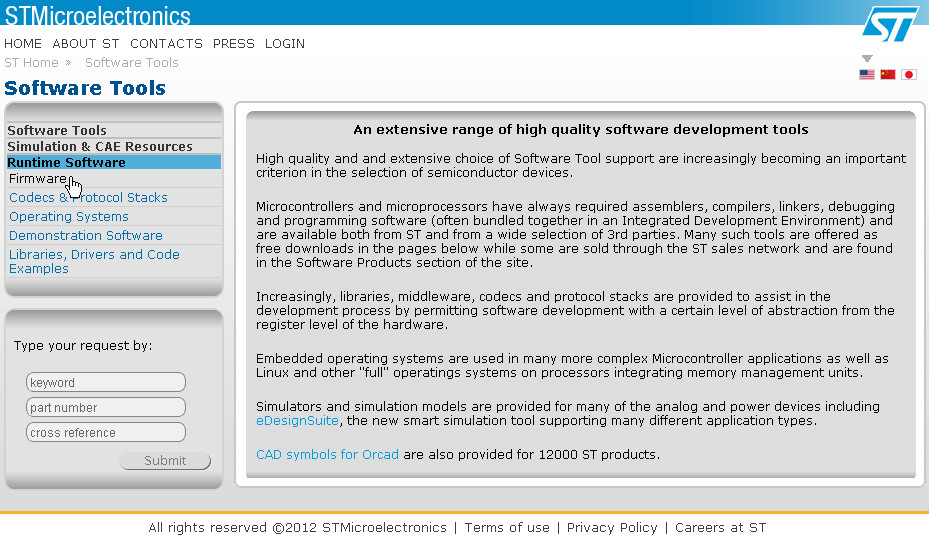This screenshot has width=929, height=556.
Task: Open the Operating Systems link
Action: [69, 217]
